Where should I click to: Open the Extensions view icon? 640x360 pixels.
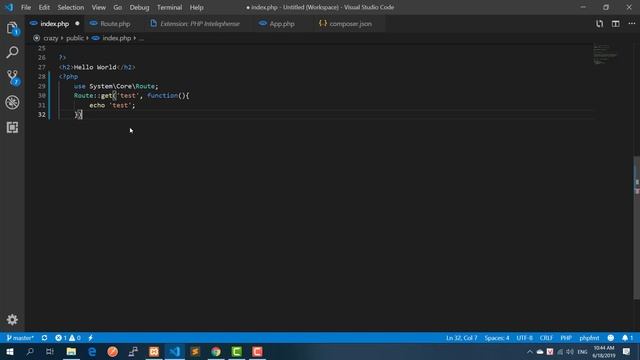12,127
